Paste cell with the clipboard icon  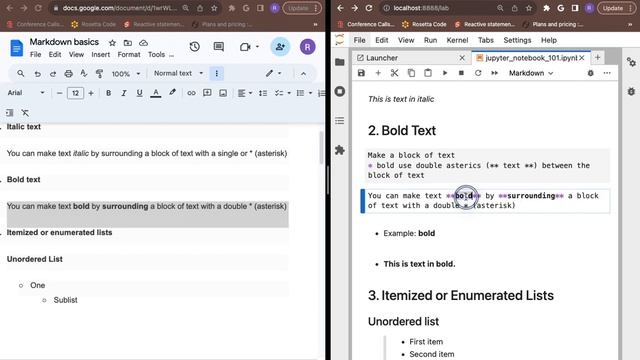tap(428, 73)
